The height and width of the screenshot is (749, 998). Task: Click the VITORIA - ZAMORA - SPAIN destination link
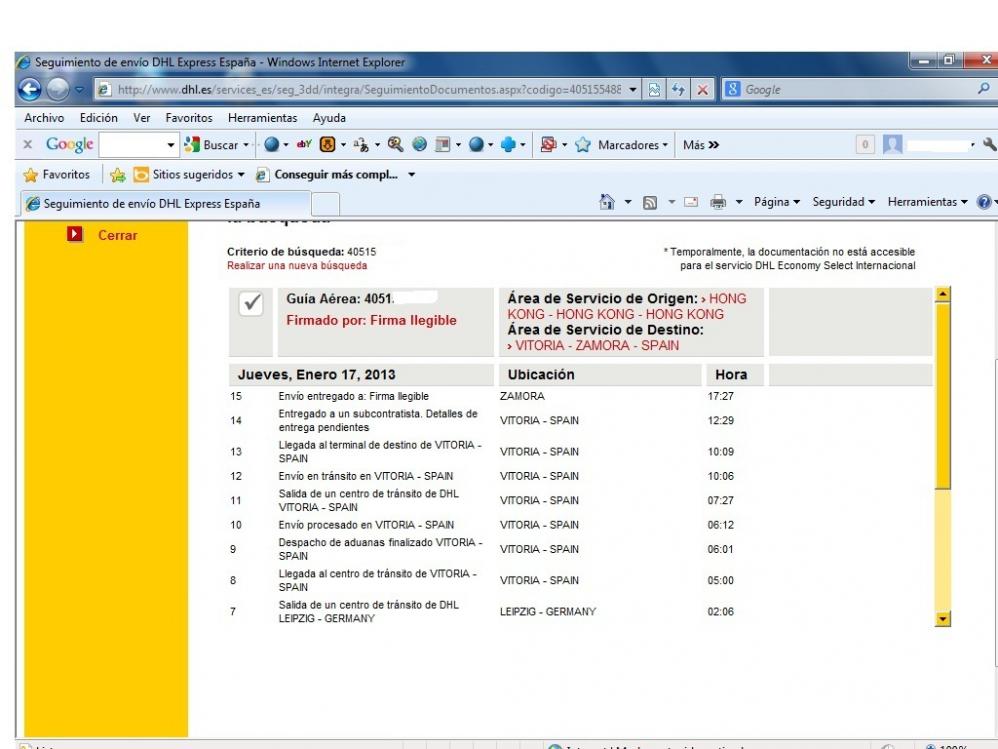[596, 346]
